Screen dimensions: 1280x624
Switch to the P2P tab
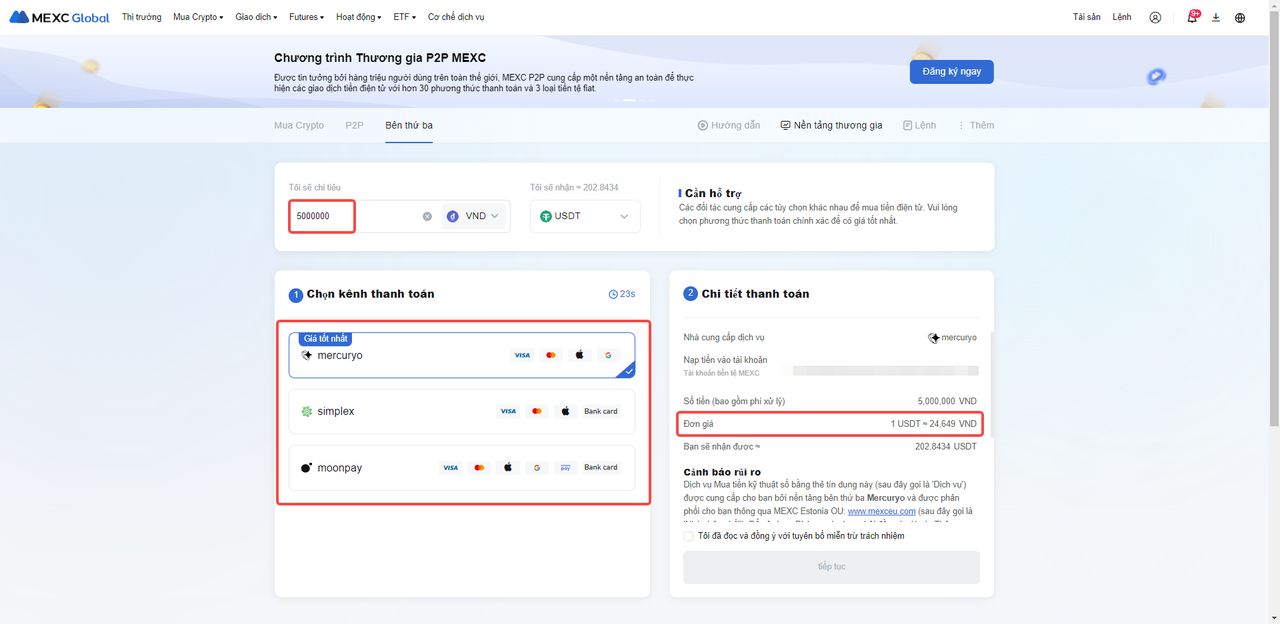click(354, 125)
